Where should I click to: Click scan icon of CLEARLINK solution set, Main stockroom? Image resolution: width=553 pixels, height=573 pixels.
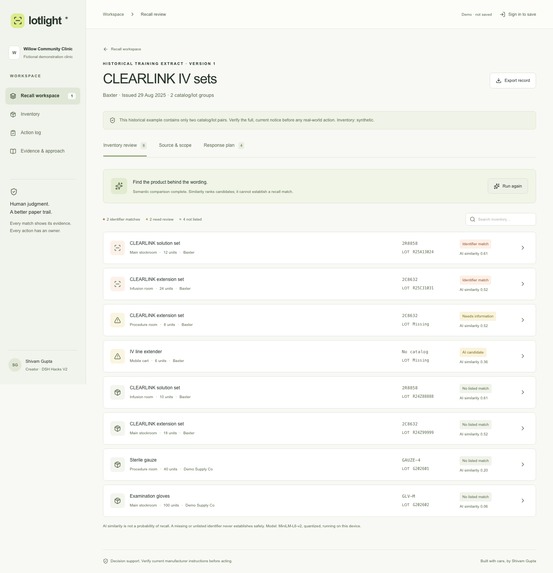point(117,248)
